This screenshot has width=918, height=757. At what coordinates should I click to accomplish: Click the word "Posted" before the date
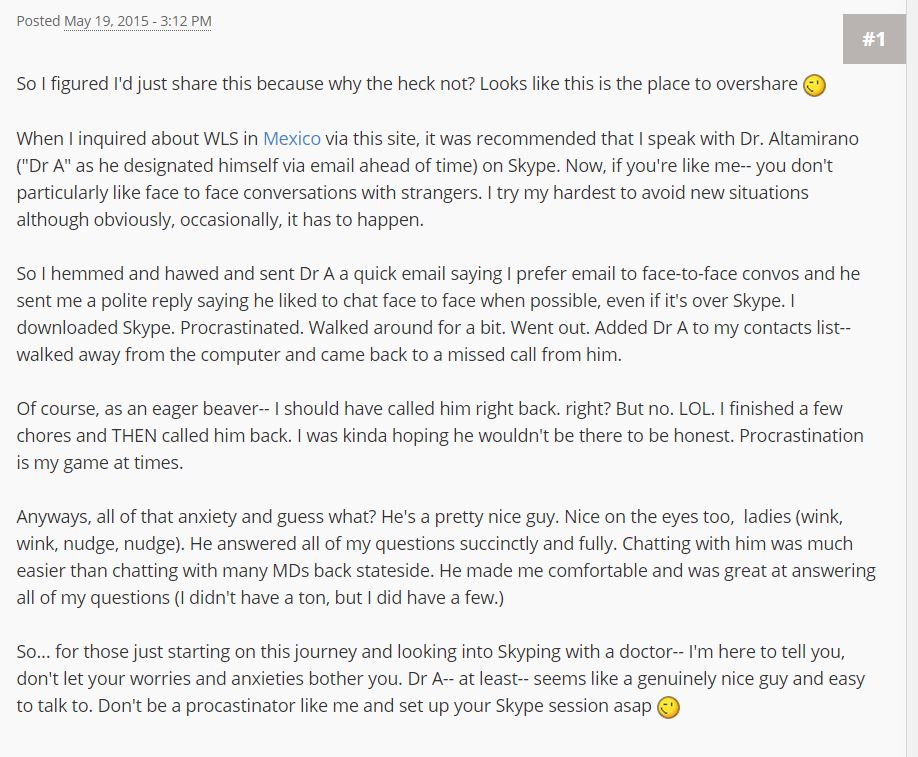pyautogui.click(x=38, y=21)
